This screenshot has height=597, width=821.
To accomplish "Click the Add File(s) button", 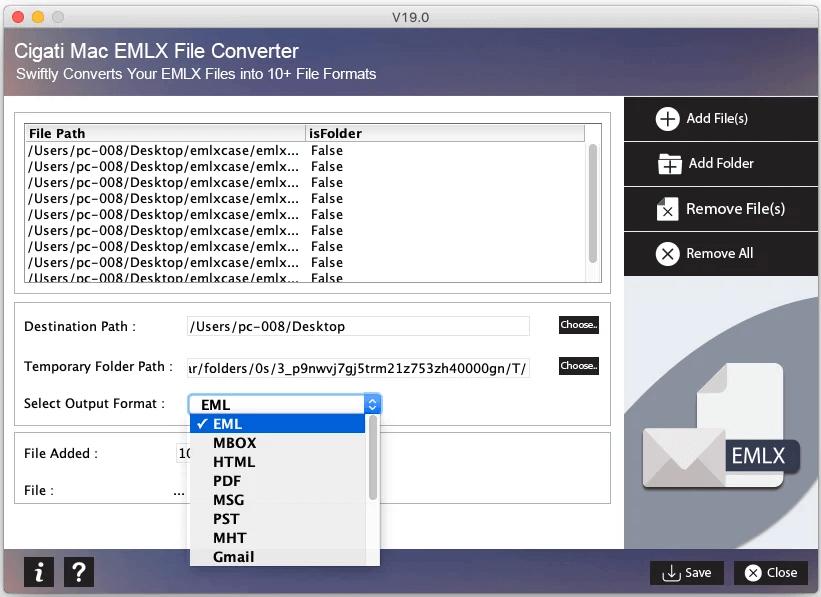I will coord(720,119).
